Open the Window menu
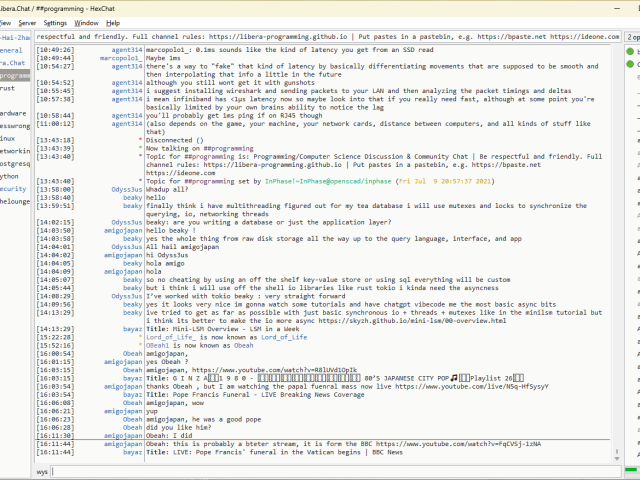The width and height of the screenshot is (640, 480). 87,22
